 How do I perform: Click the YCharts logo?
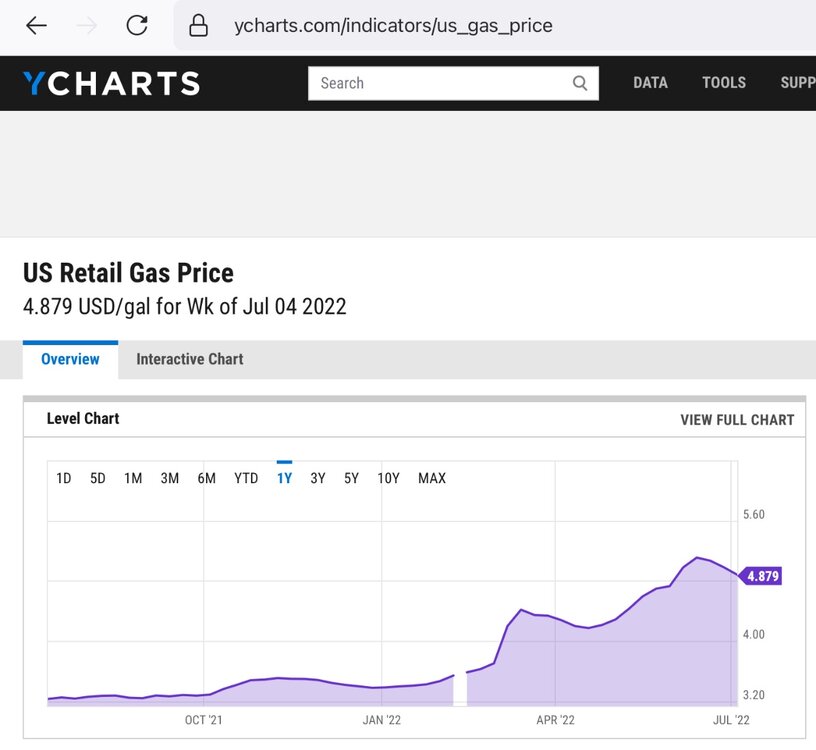[111, 83]
